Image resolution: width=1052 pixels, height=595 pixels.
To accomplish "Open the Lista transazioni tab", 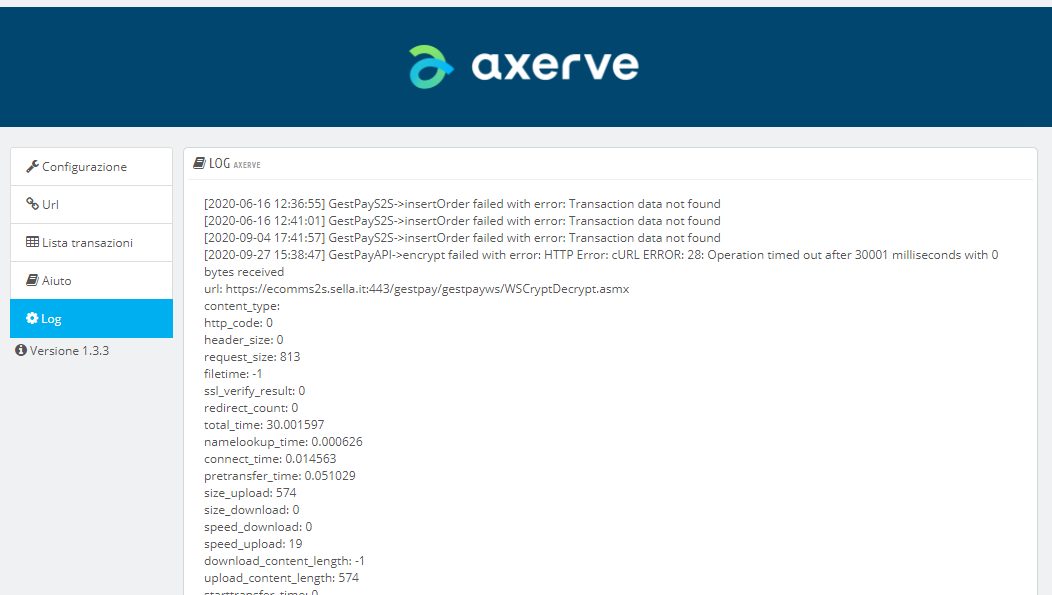I will 91,243.
